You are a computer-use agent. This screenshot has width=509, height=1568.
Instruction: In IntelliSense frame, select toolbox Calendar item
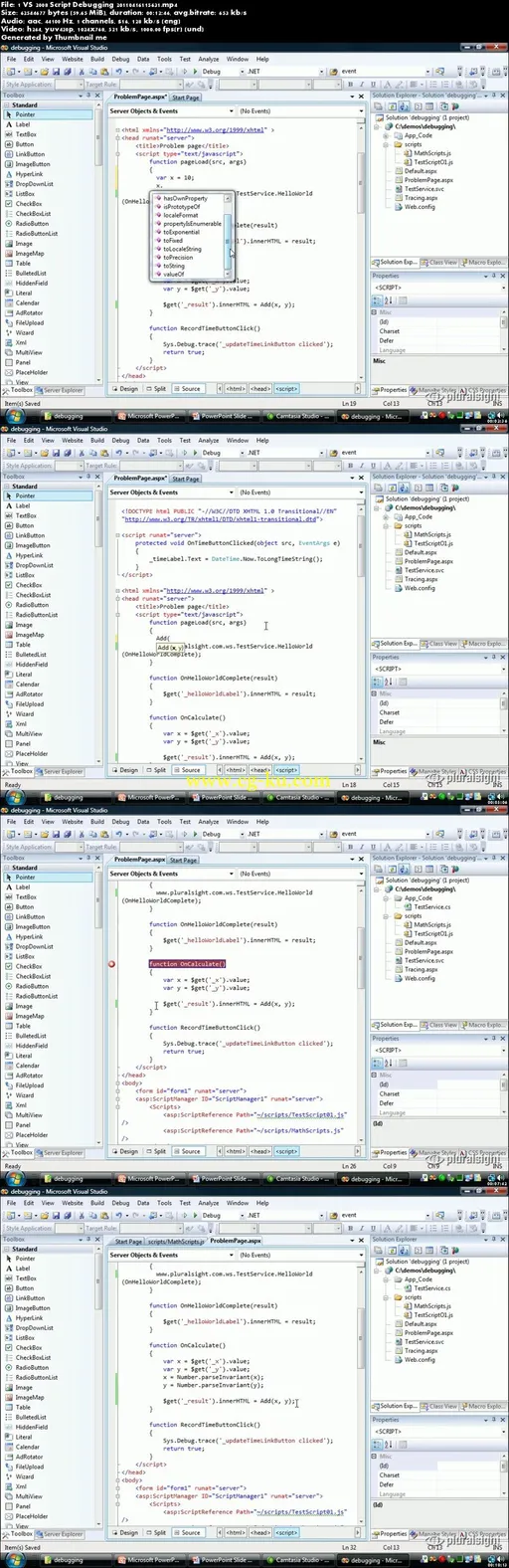(x=28, y=303)
